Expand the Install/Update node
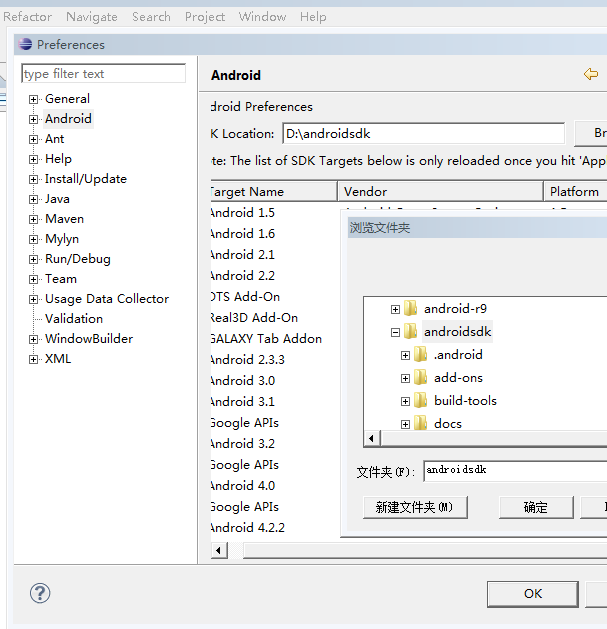Image resolution: width=607 pixels, height=629 pixels. [x=33, y=179]
